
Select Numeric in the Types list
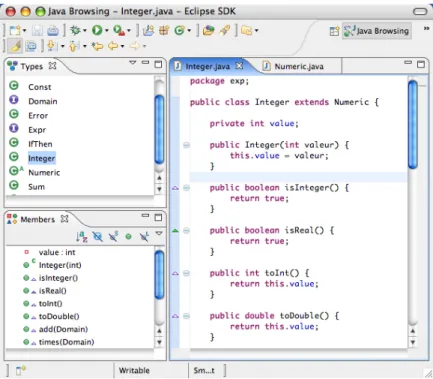tap(44, 173)
